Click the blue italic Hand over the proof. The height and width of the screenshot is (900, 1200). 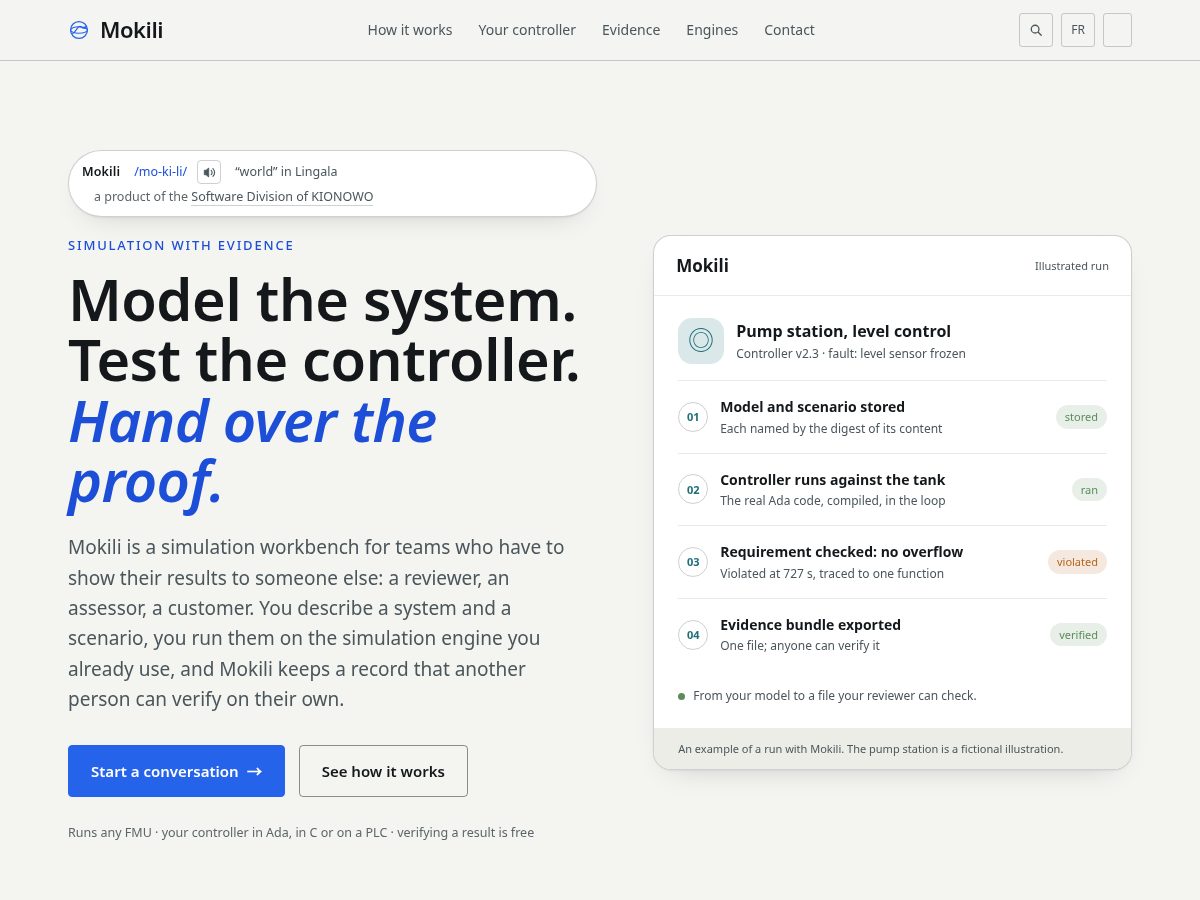click(x=253, y=451)
